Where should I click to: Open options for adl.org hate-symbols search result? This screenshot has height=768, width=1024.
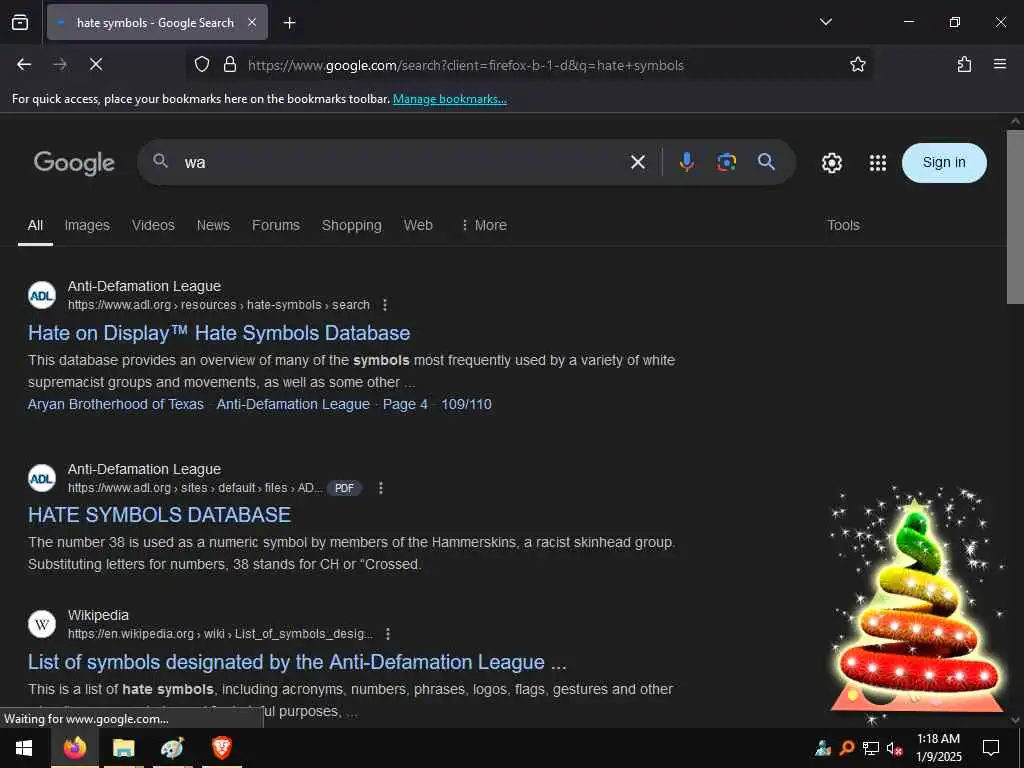[x=385, y=305]
